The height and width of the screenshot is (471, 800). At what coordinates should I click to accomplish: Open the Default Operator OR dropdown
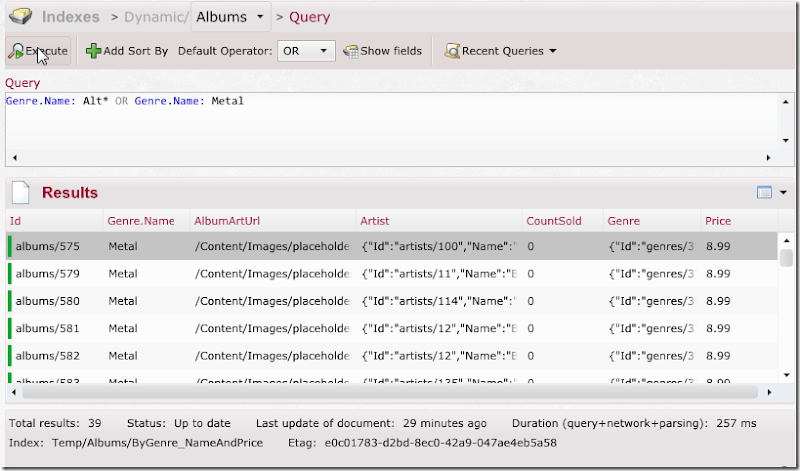(307, 51)
